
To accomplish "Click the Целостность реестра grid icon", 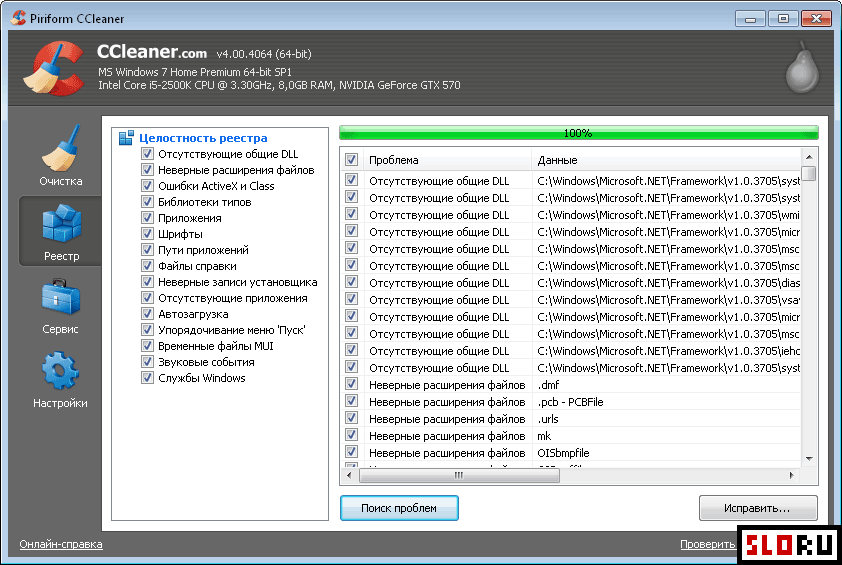I will point(126,138).
